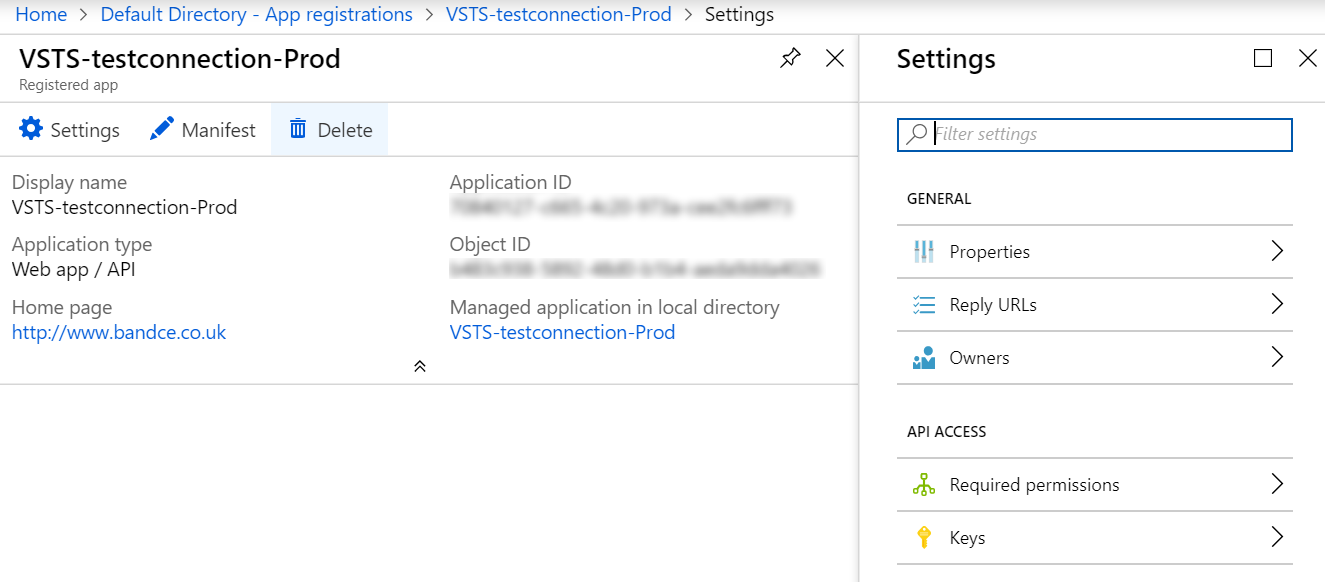Click the 'Application type' label

click(82, 244)
